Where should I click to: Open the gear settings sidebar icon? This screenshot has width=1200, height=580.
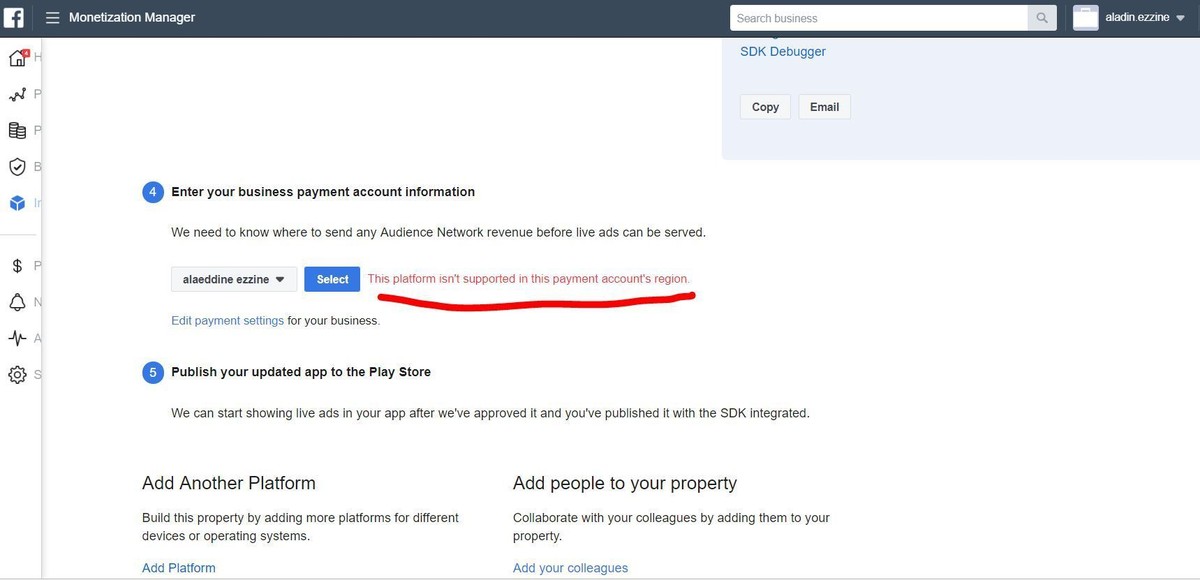point(17,375)
